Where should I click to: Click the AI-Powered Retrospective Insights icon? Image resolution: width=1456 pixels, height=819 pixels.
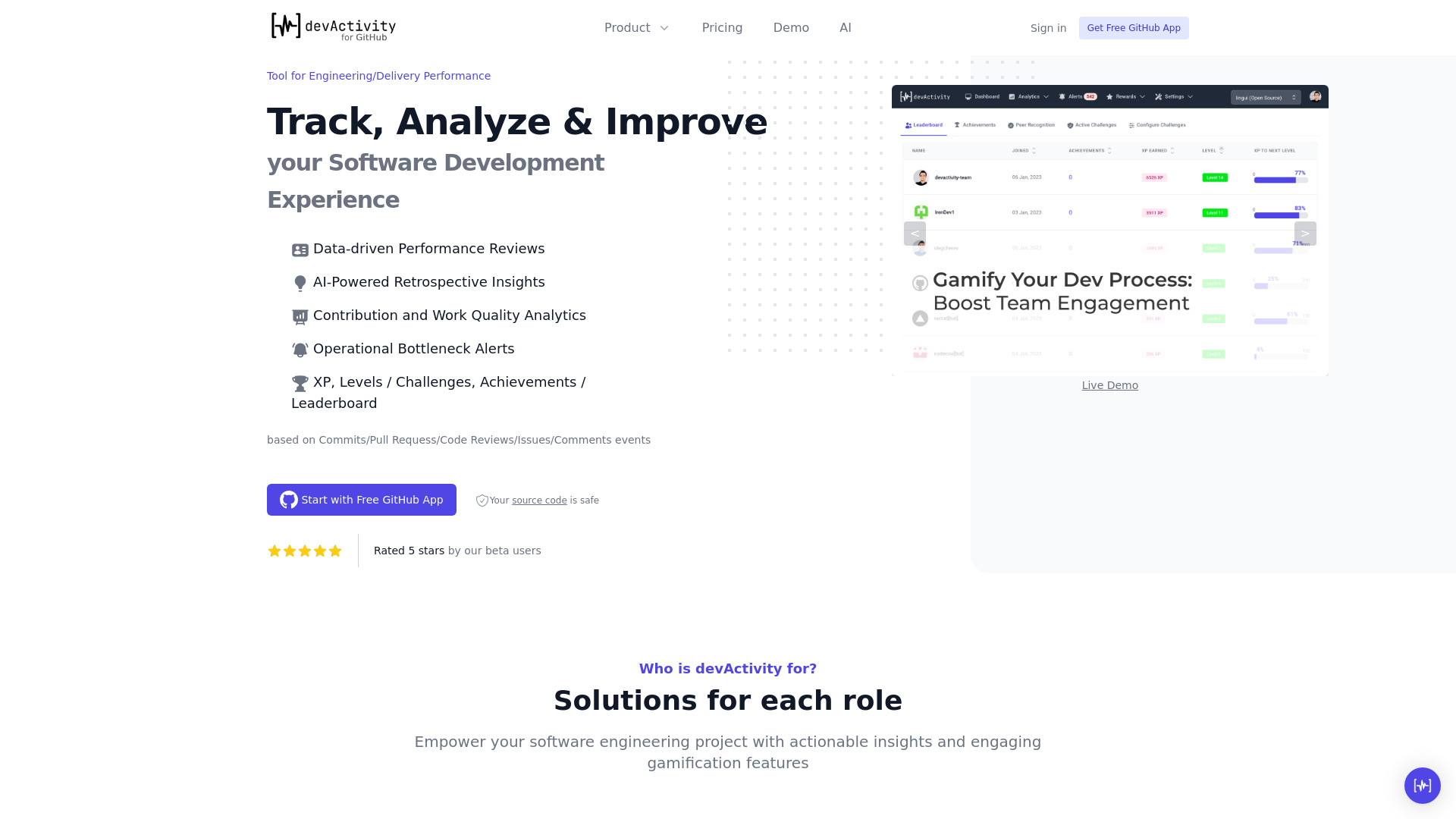[300, 282]
